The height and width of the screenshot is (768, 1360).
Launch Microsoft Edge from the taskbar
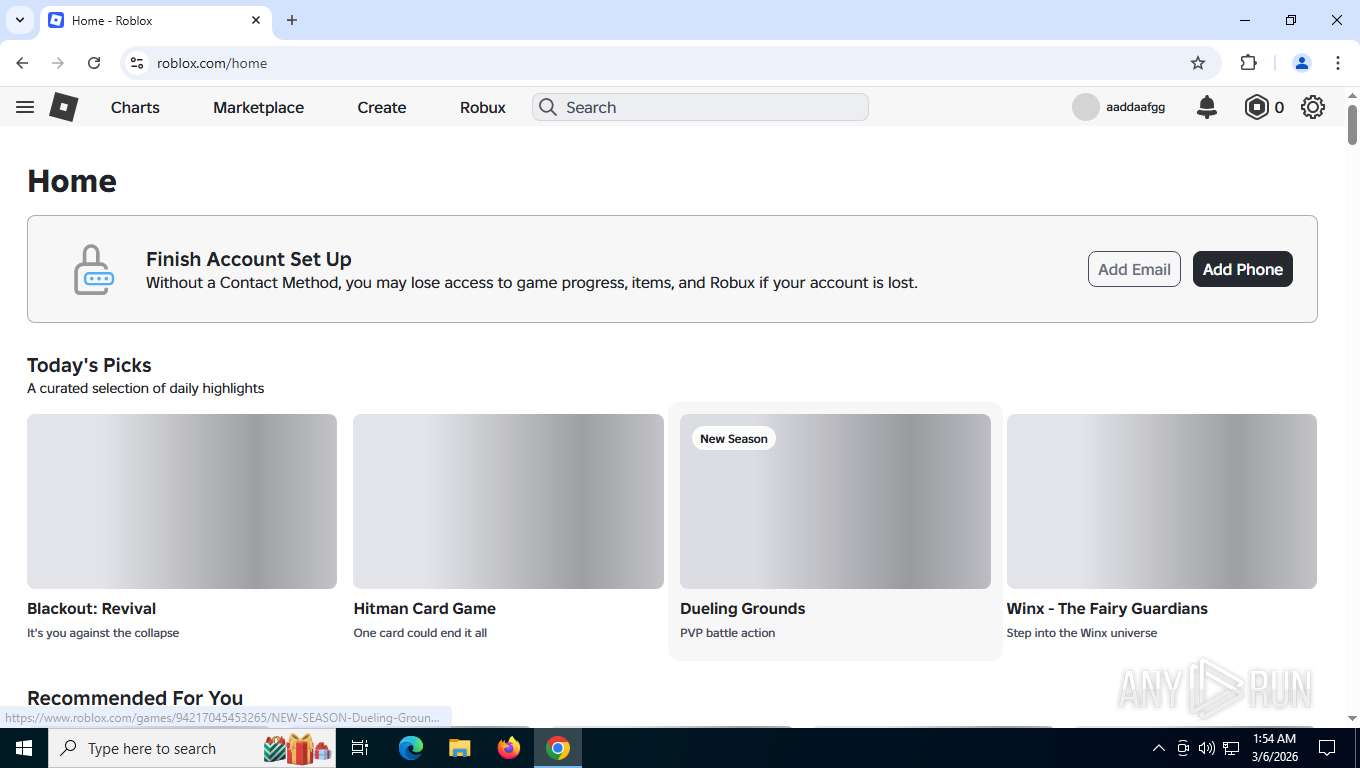pyautogui.click(x=411, y=748)
